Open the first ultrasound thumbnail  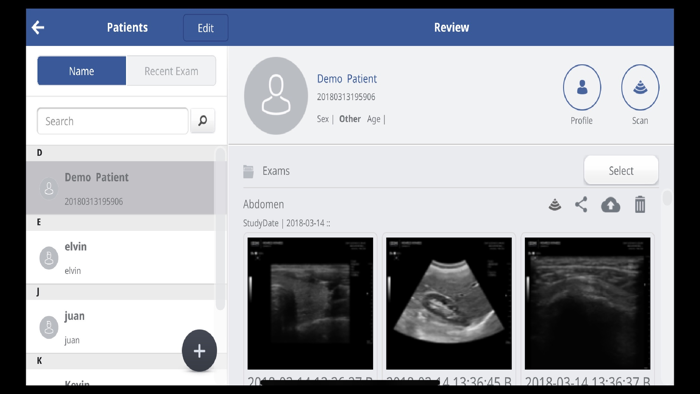pos(310,303)
